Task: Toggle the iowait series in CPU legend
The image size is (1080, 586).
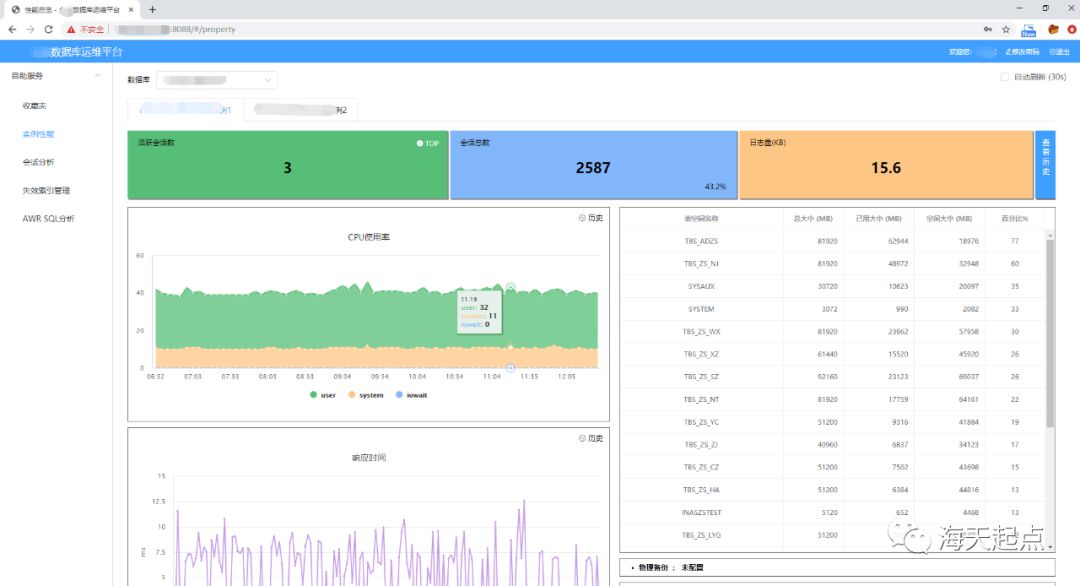Action: tap(411, 395)
